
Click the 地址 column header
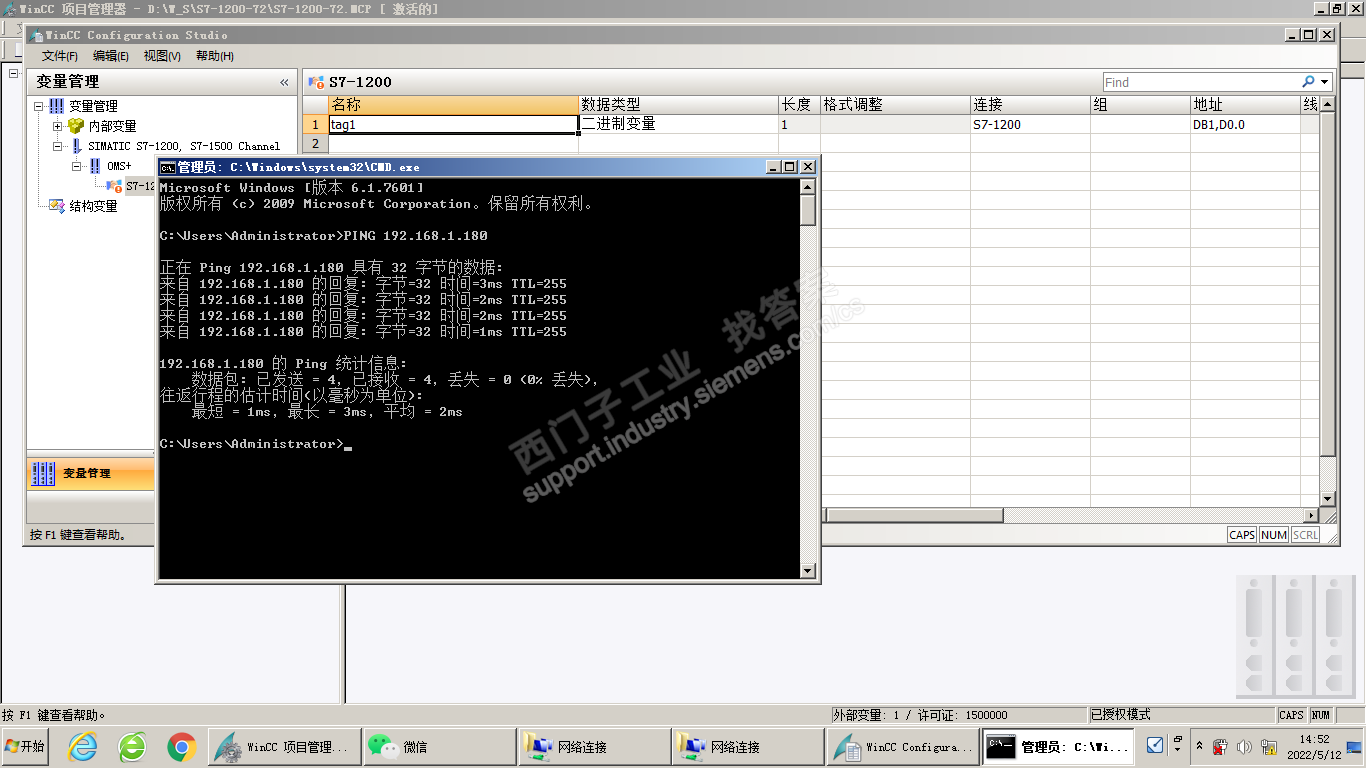[x=1245, y=105]
